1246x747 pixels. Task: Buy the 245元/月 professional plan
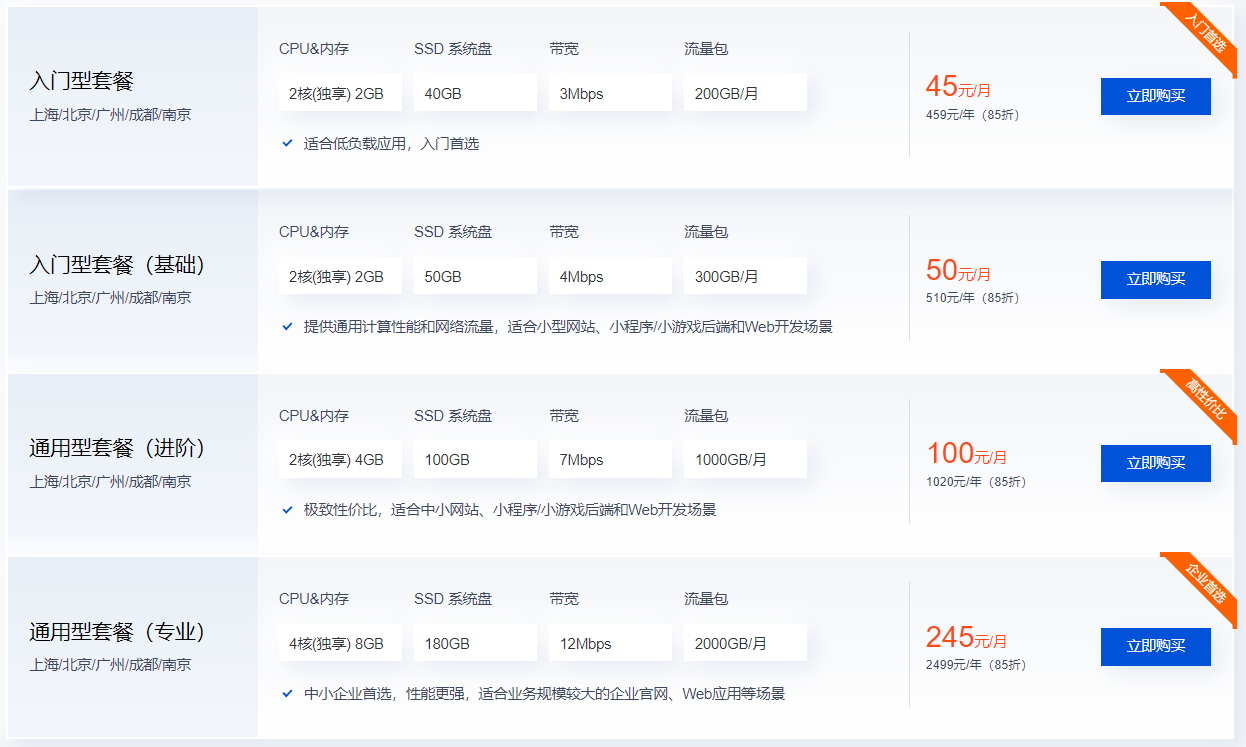(1155, 646)
